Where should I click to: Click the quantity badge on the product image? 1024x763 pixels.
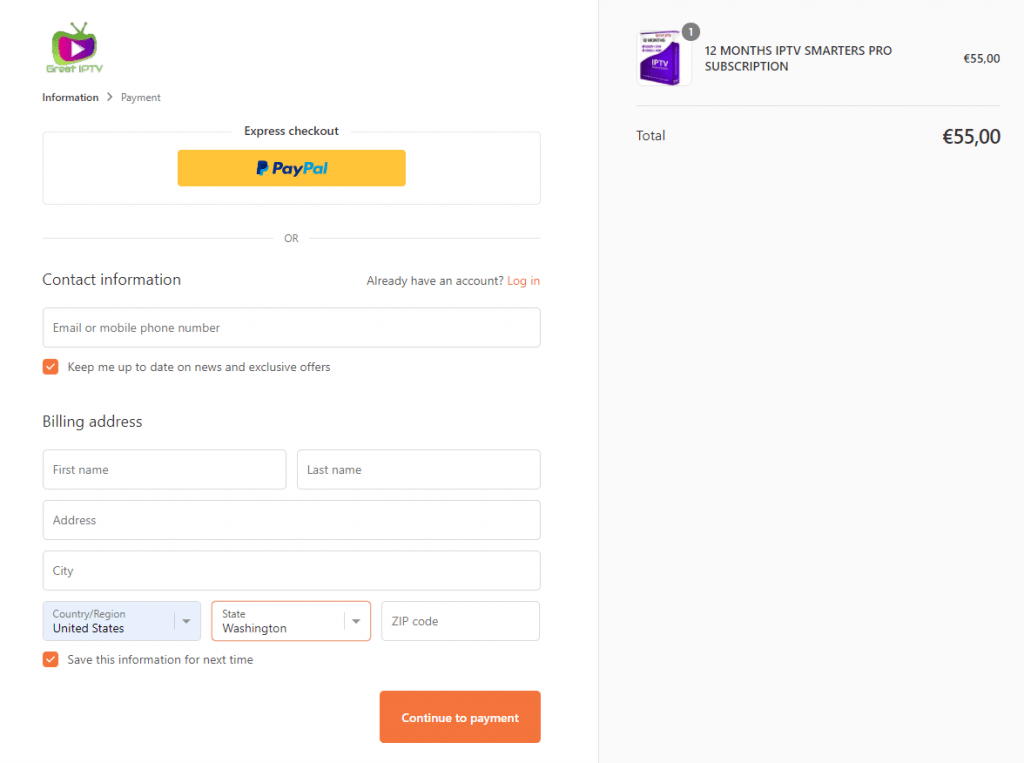coord(690,32)
